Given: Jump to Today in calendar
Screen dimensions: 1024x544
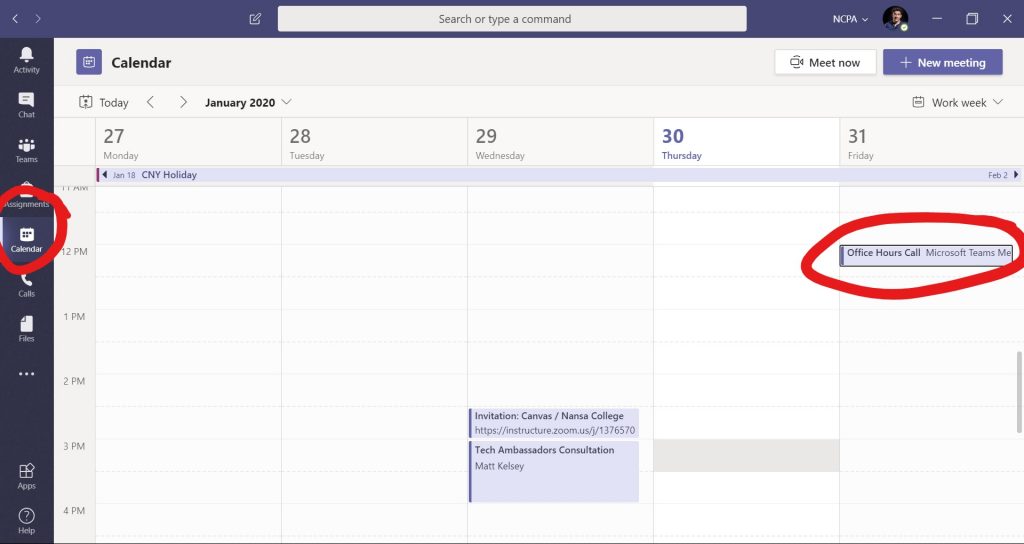Looking at the screenshot, I should (104, 102).
